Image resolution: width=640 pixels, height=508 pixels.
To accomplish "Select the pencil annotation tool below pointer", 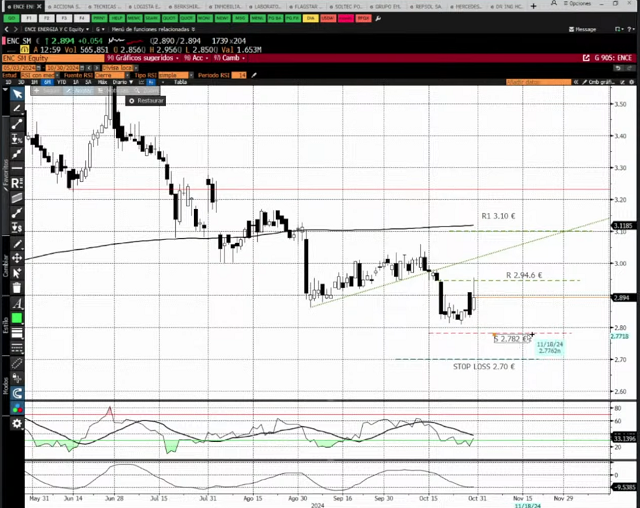I will (17, 108).
